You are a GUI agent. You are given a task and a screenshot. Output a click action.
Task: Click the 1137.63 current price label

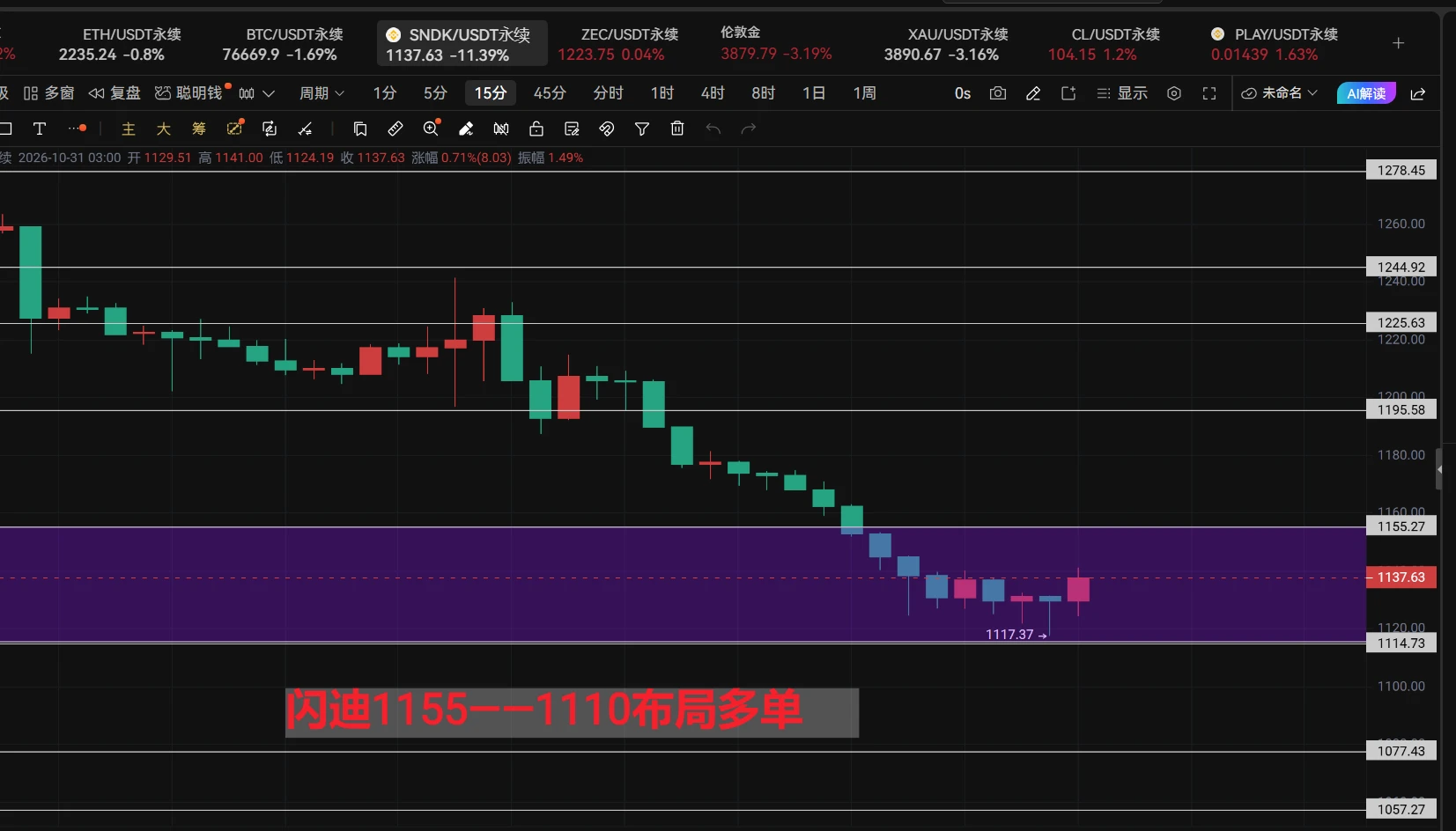(1401, 577)
